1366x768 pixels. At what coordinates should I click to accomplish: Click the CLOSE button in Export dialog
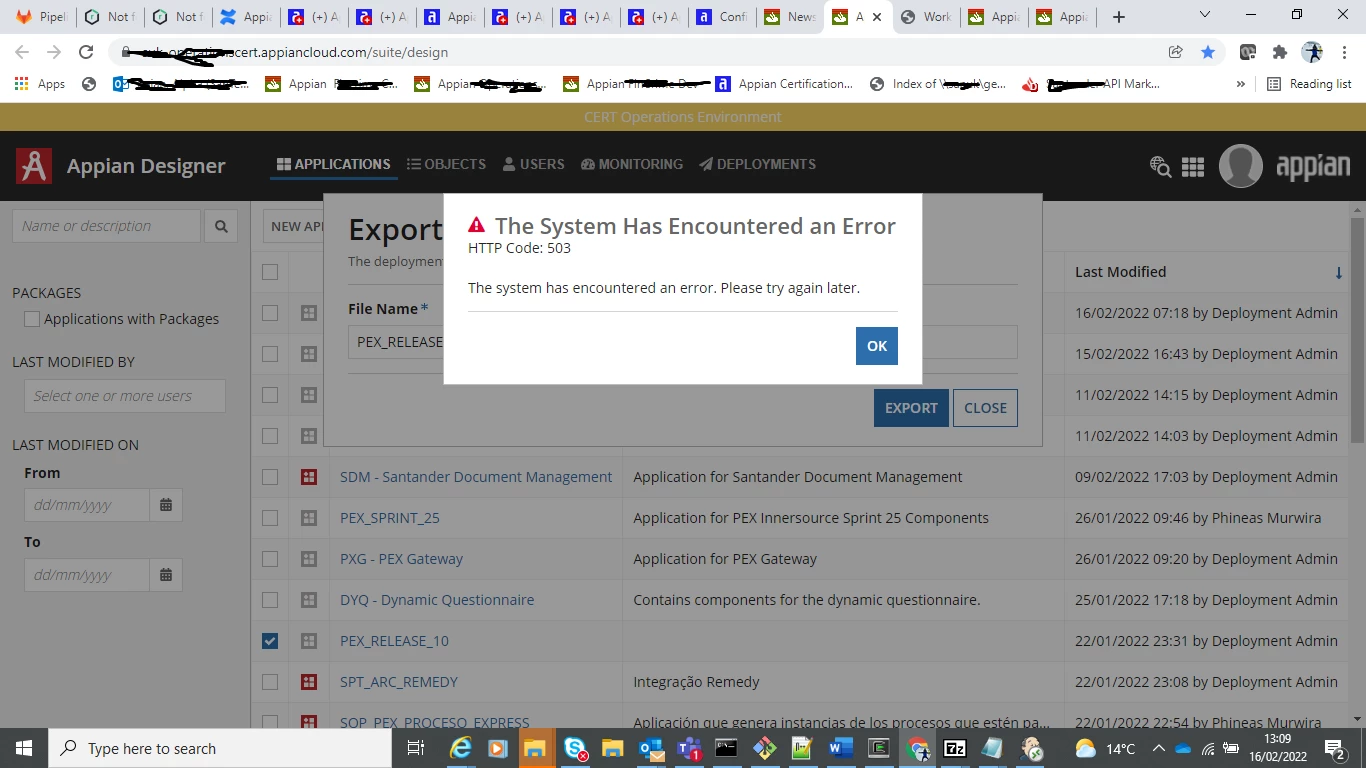click(x=985, y=408)
